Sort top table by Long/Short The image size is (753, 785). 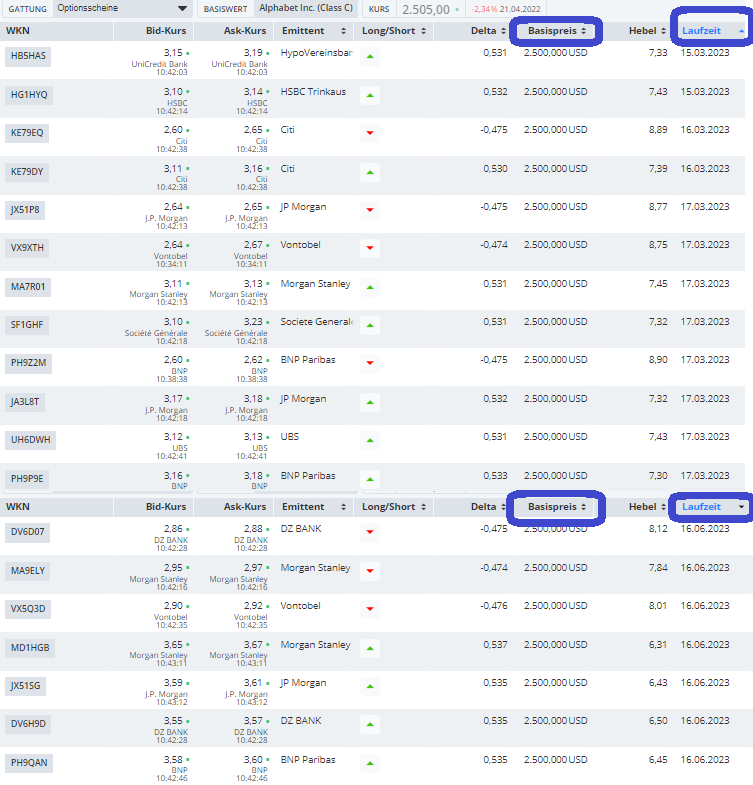[x=394, y=31]
